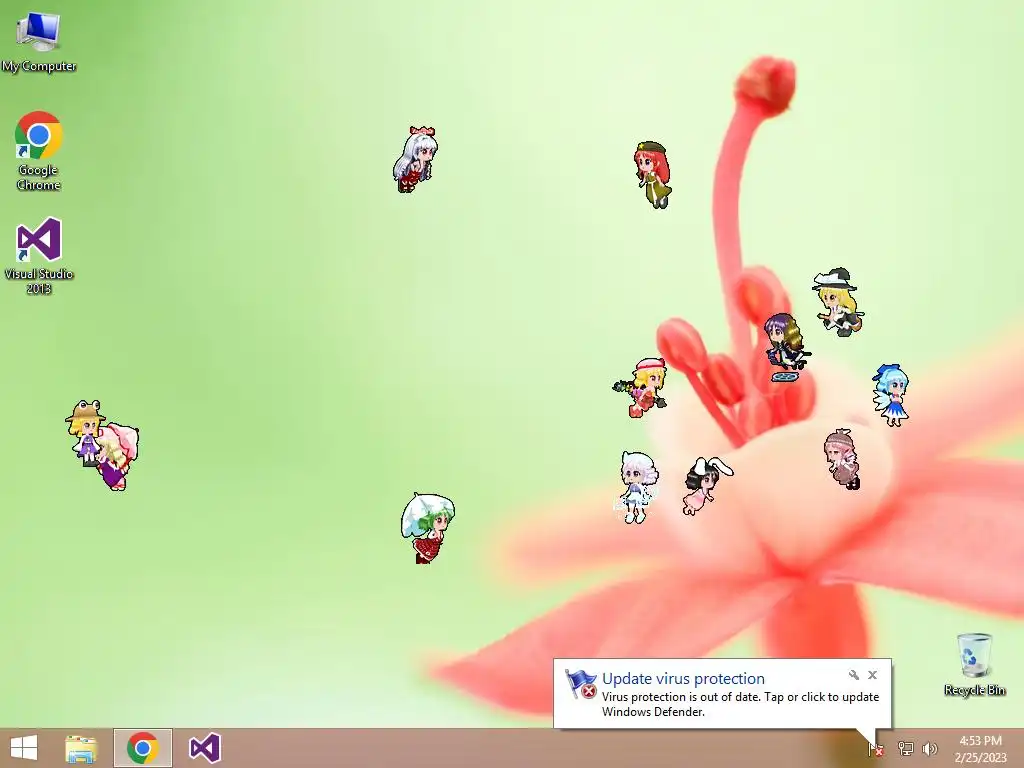Open notification settings wrench icon
The width and height of the screenshot is (1024, 768).
(x=854, y=675)
